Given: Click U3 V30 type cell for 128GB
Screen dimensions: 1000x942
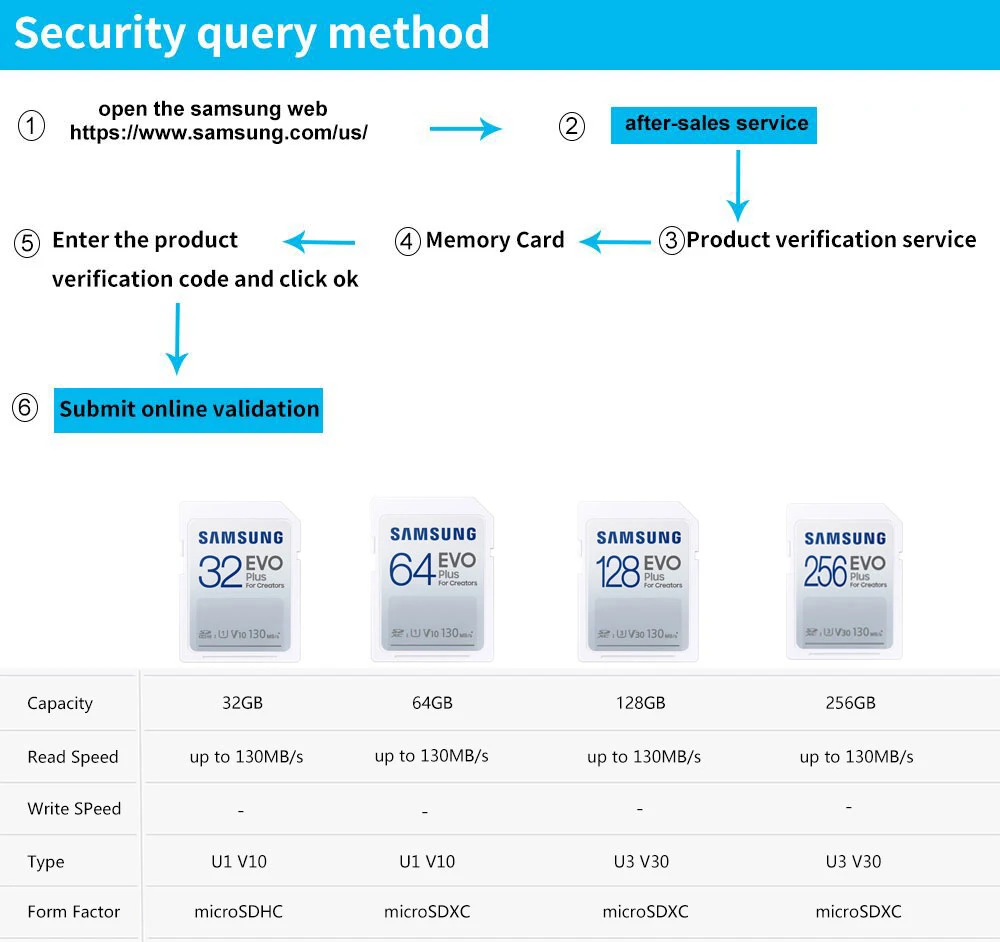Looking at the screenshot, I should tap(642, 862).
